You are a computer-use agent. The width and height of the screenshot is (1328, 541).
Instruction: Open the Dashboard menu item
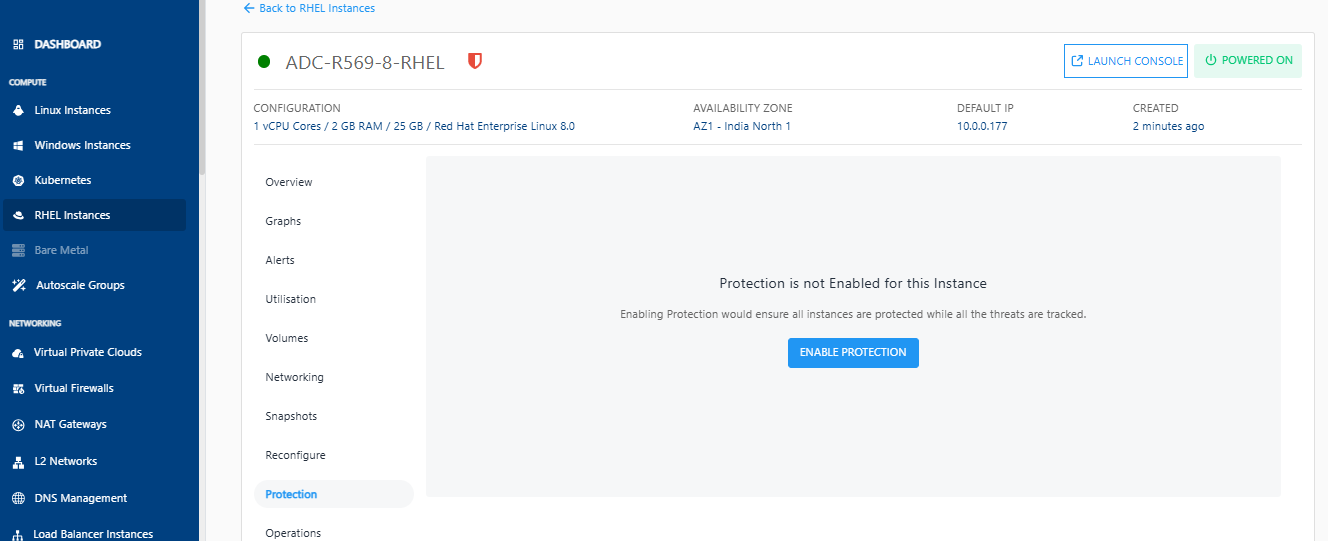(68, 45)
